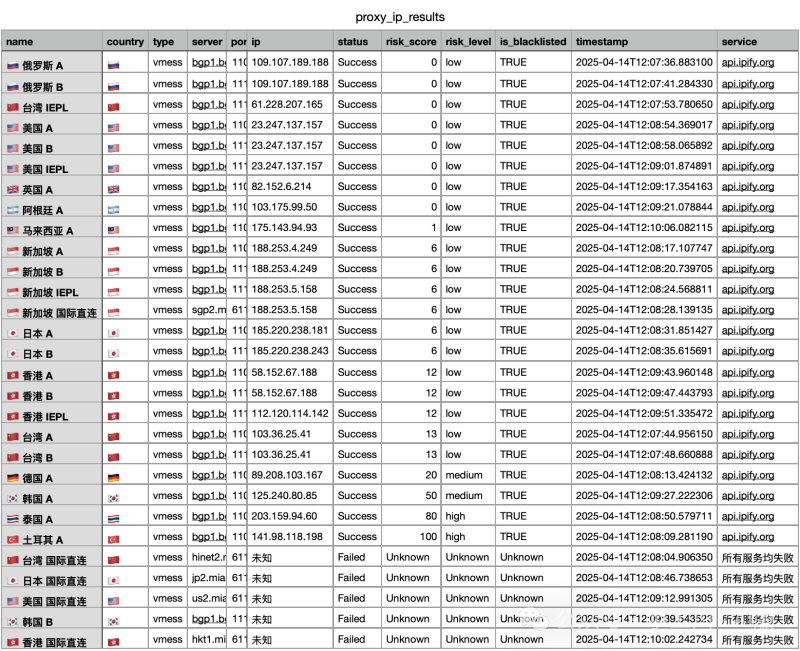Click the Malaysia flag in 马来西亚 A country cell

click(x=113, y=230)
